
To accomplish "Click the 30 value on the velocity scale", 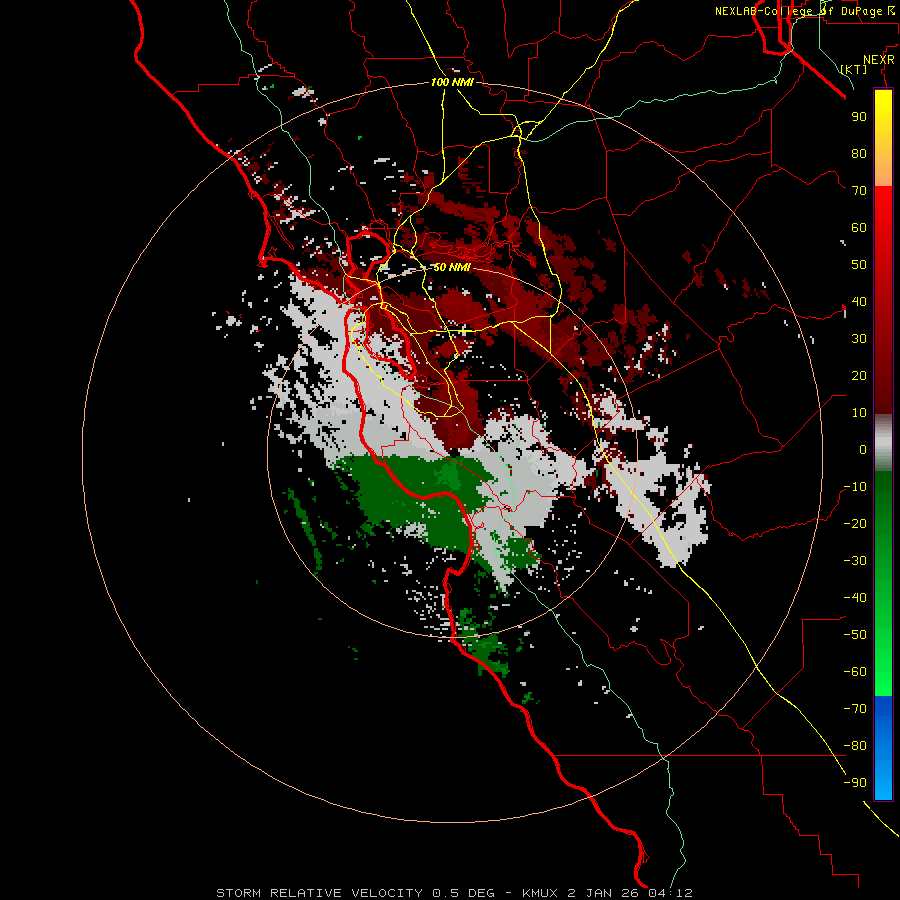I will pos(859,339).
